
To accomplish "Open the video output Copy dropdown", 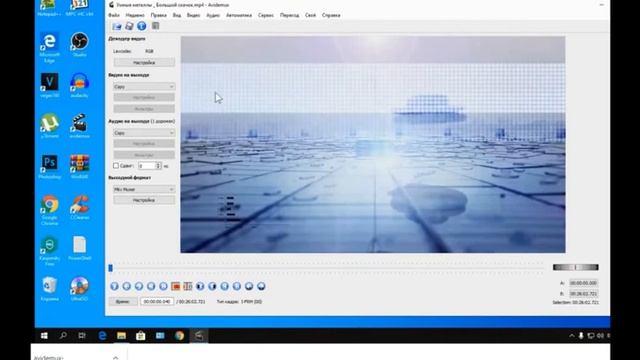I will coord(144,87).
